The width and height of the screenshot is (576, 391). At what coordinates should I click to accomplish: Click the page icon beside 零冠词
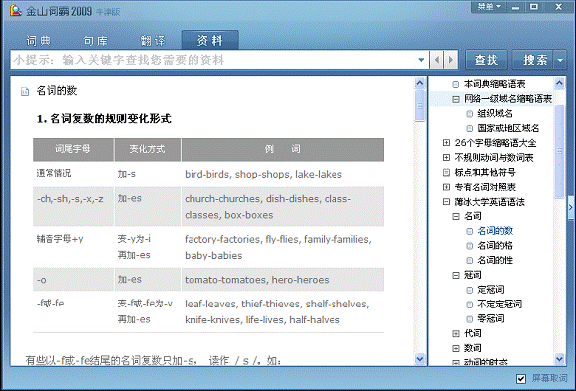[469, 319]
